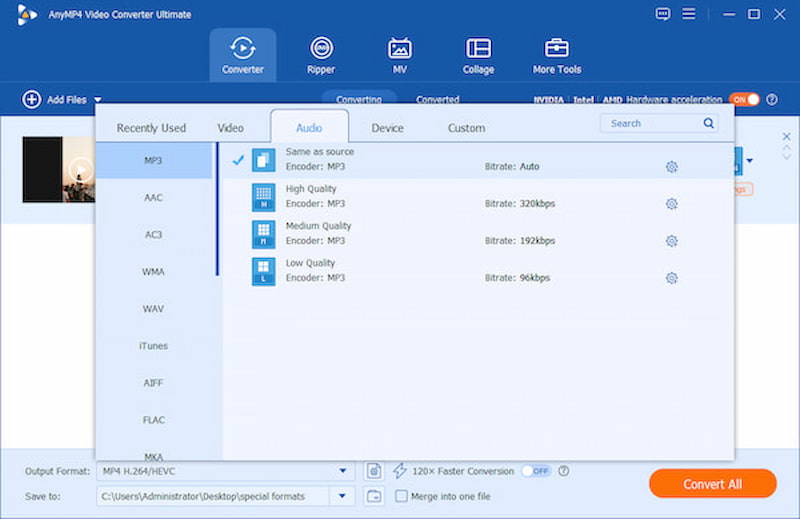Remove the file using the X icon

coord(786,136)
